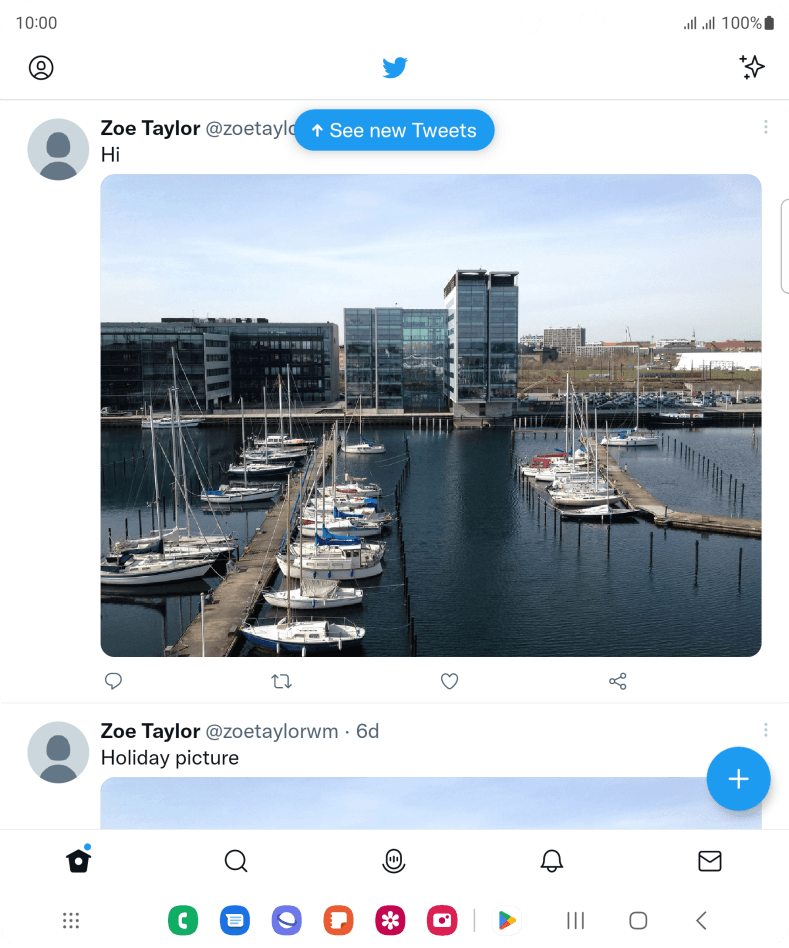789x948 pixels.
Task: Click the Twitter bird logo
Action: pyautogui.click(x=395, y=67)
